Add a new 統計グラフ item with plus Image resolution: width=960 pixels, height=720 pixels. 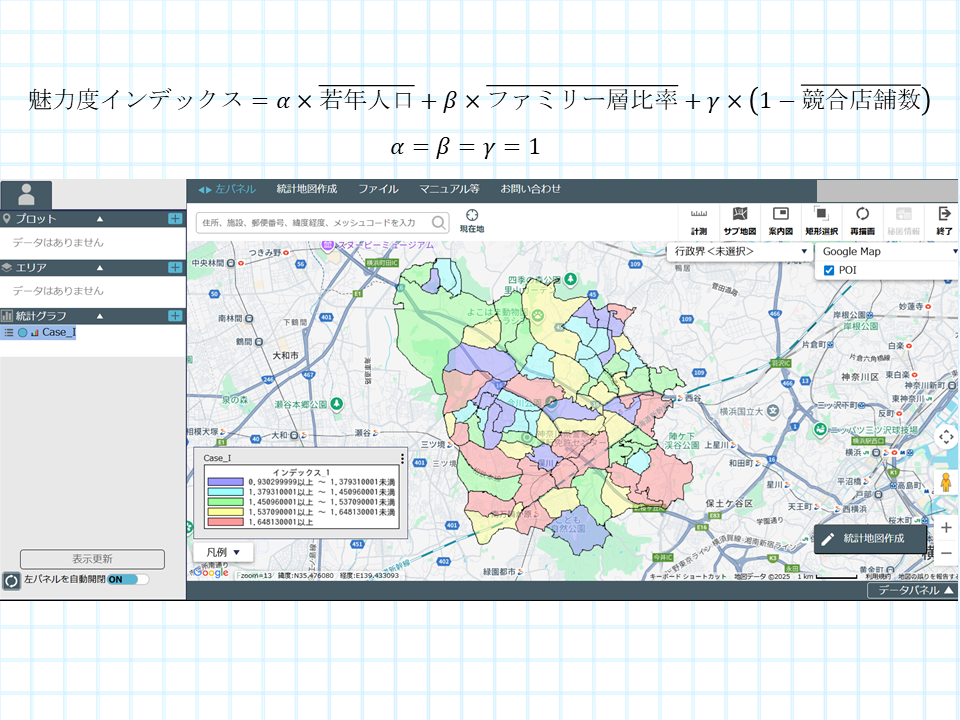pyautogui.click(x=175, y=315)
